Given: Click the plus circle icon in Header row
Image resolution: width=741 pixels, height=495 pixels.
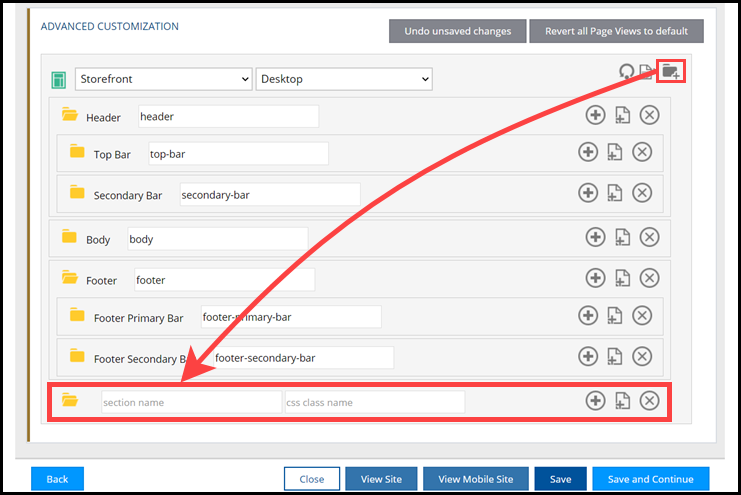Looking at the screenshot, I should (595, 116).
